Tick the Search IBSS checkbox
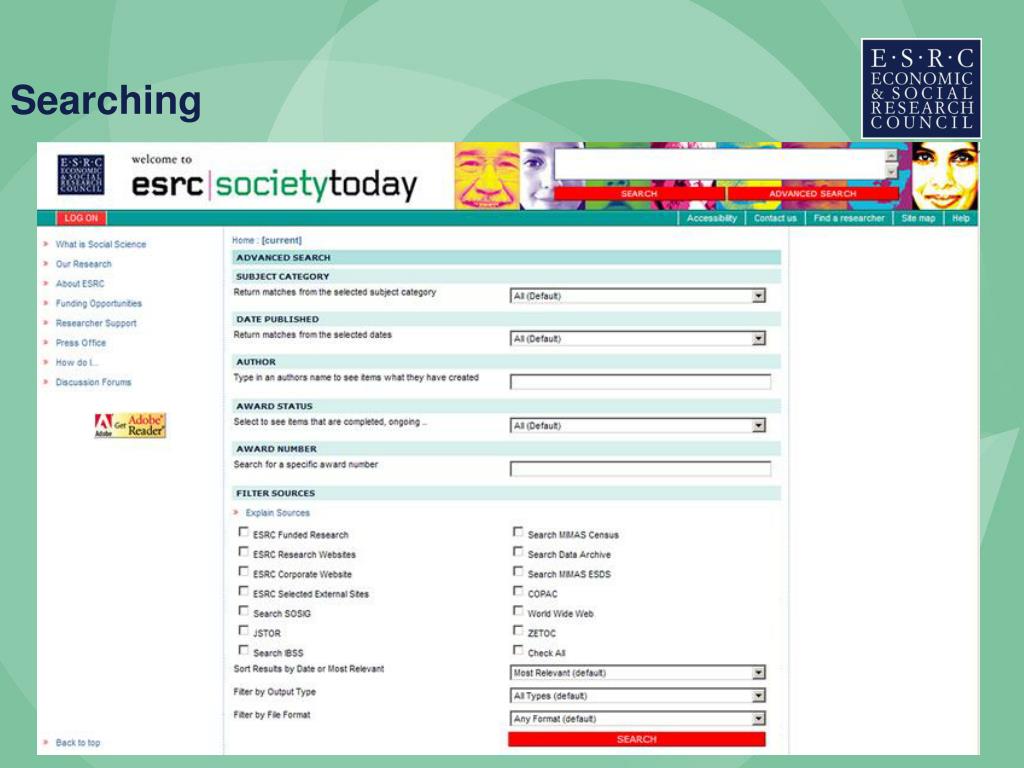The image size is (1024, 768). pyautogui.click(x=244, y=650)
